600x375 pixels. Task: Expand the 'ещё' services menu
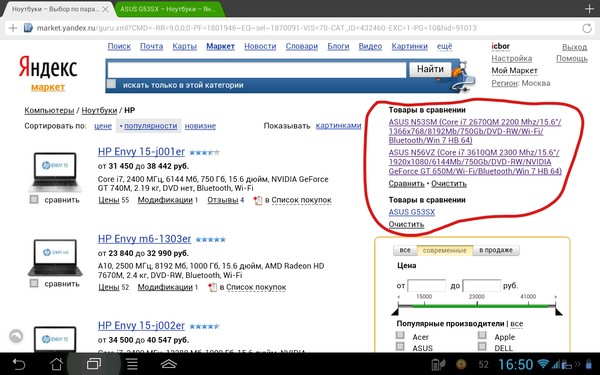(x=444, y=46)
